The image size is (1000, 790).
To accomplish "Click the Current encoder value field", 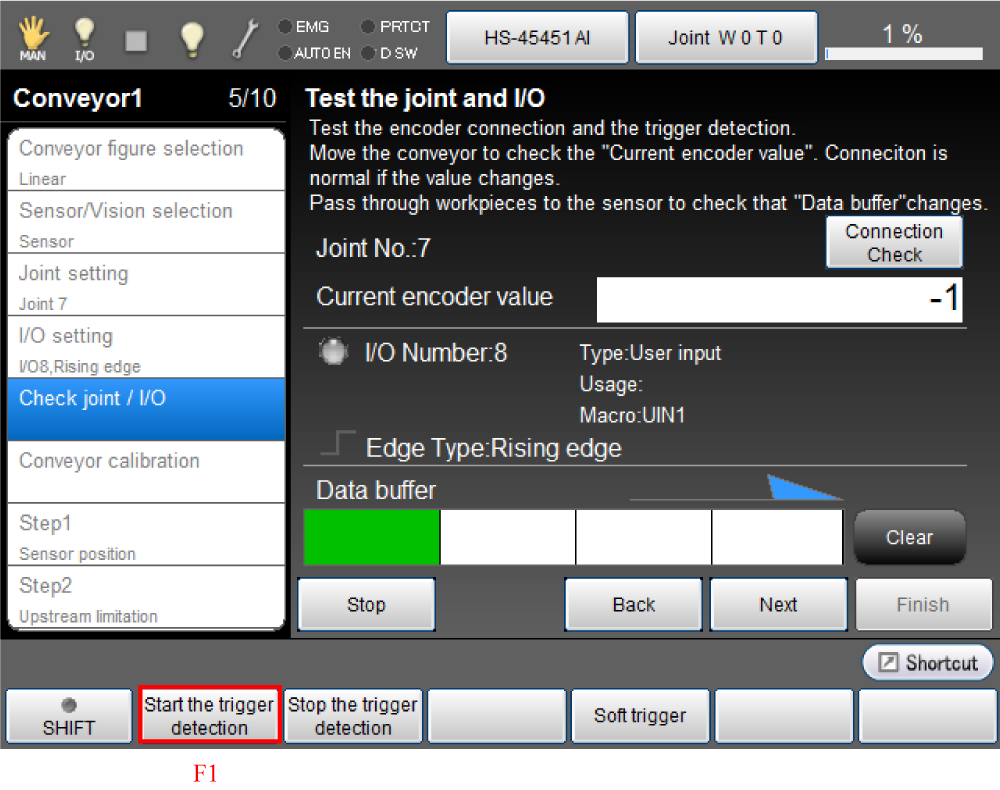I will [x=779, y=299].
